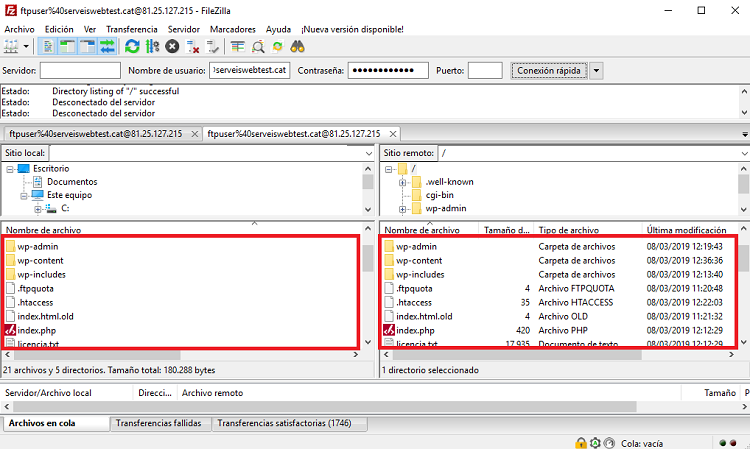Image resolution: width=750 pixels, height=449 pixels.
Task: Open the Site Manager icon
Action: coord(11,46)
